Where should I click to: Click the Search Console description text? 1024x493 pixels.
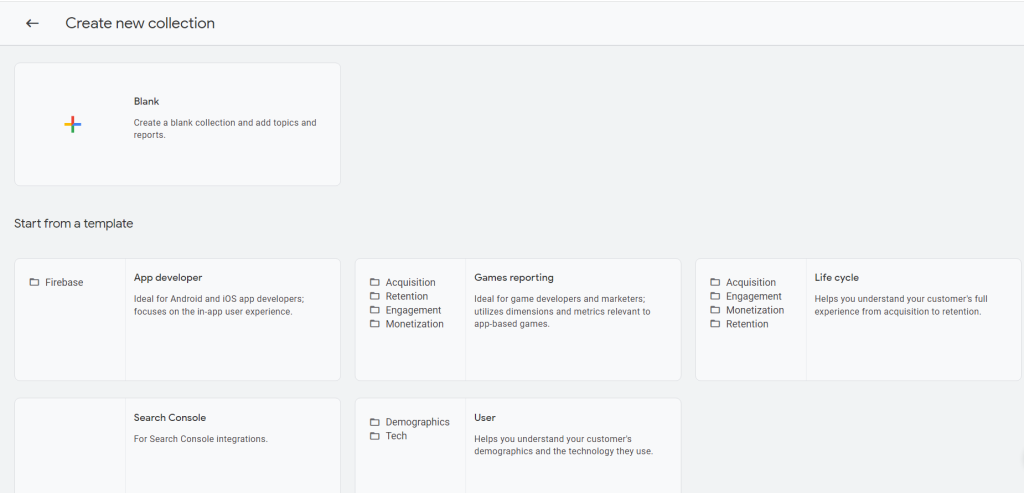[200, 439]
